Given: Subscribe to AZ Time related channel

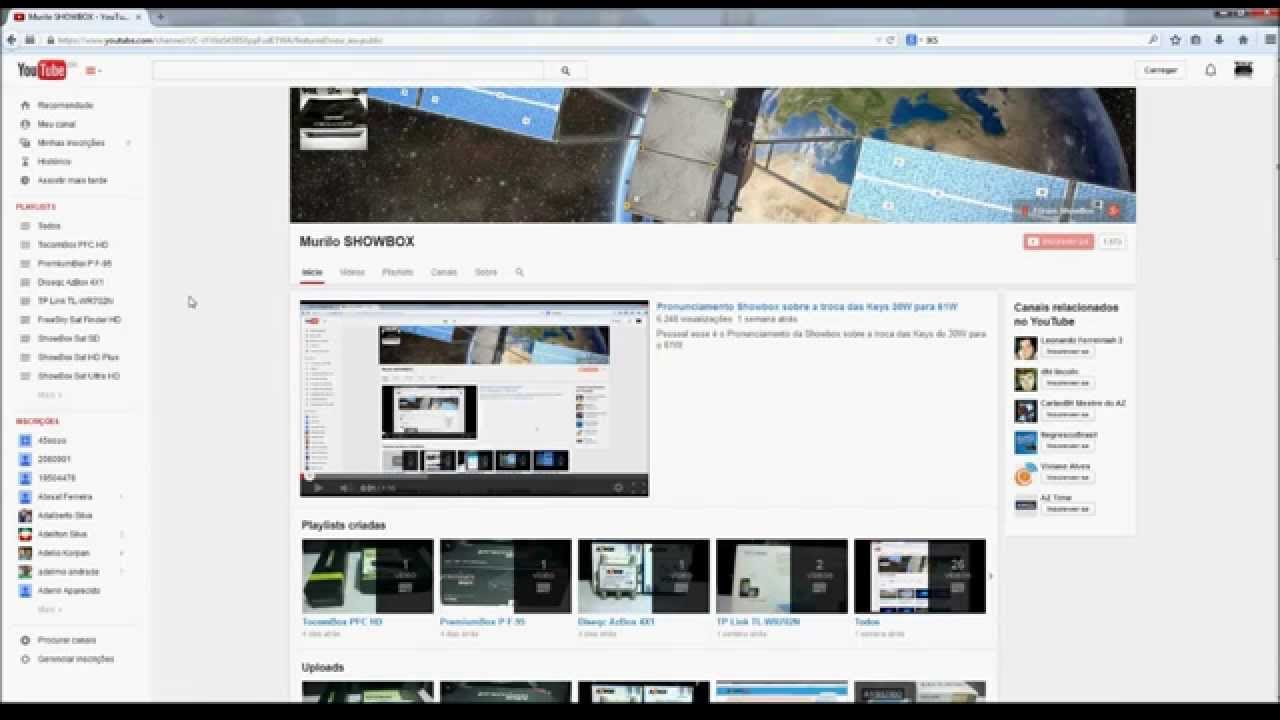Looking at the screenshot, I should click(1068, 509).
